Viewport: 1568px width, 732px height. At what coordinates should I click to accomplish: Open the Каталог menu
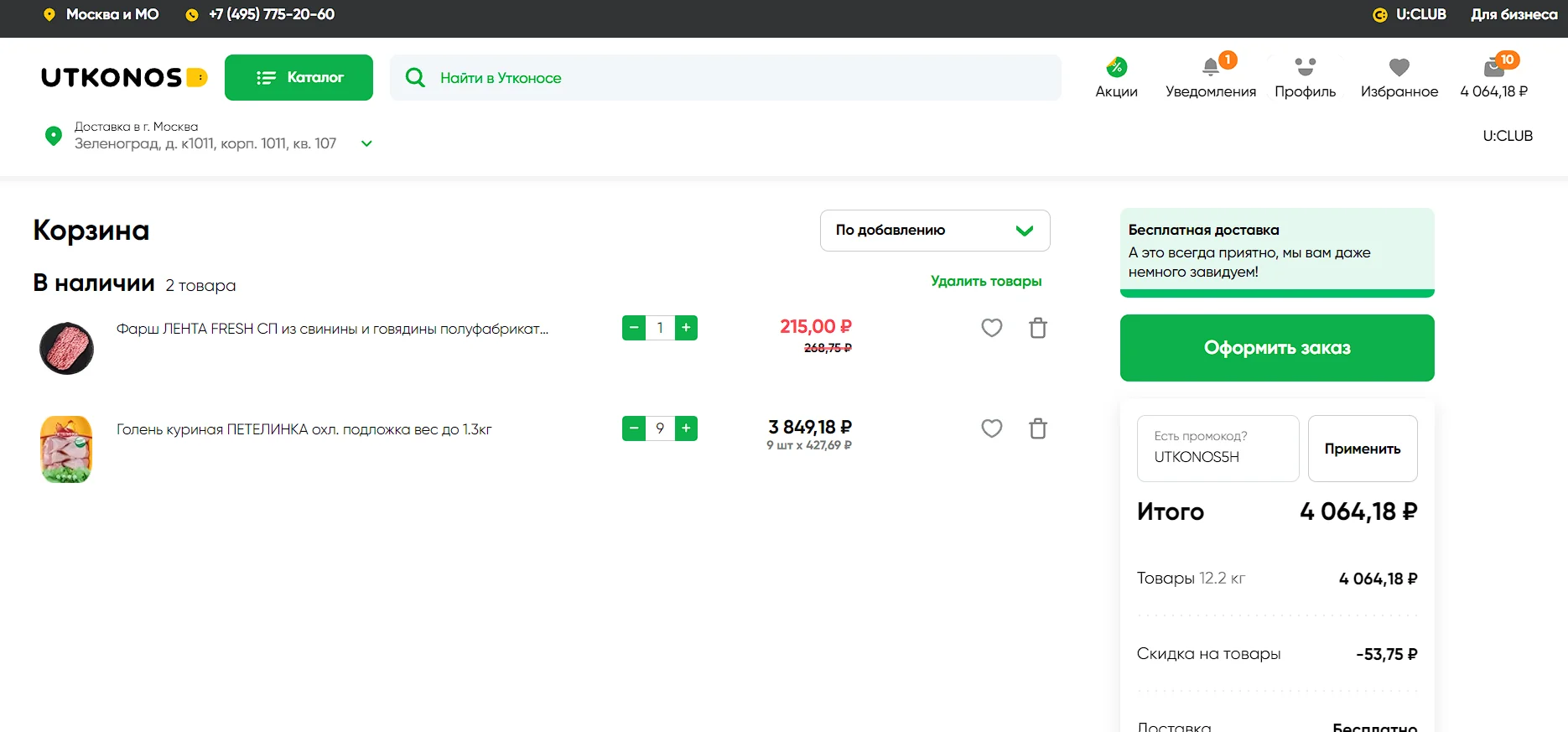(x=299, y=78)
